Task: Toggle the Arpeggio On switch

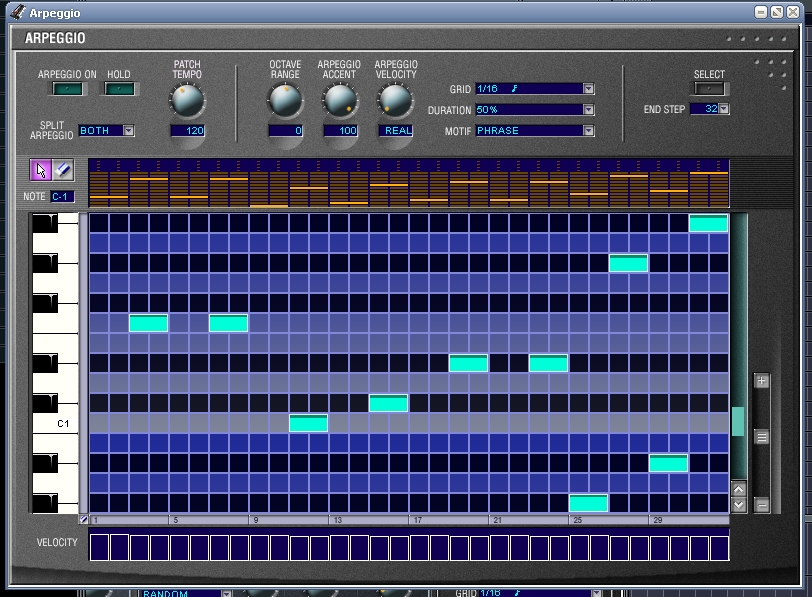Action: pyautogui.click(x=67, y=89)
